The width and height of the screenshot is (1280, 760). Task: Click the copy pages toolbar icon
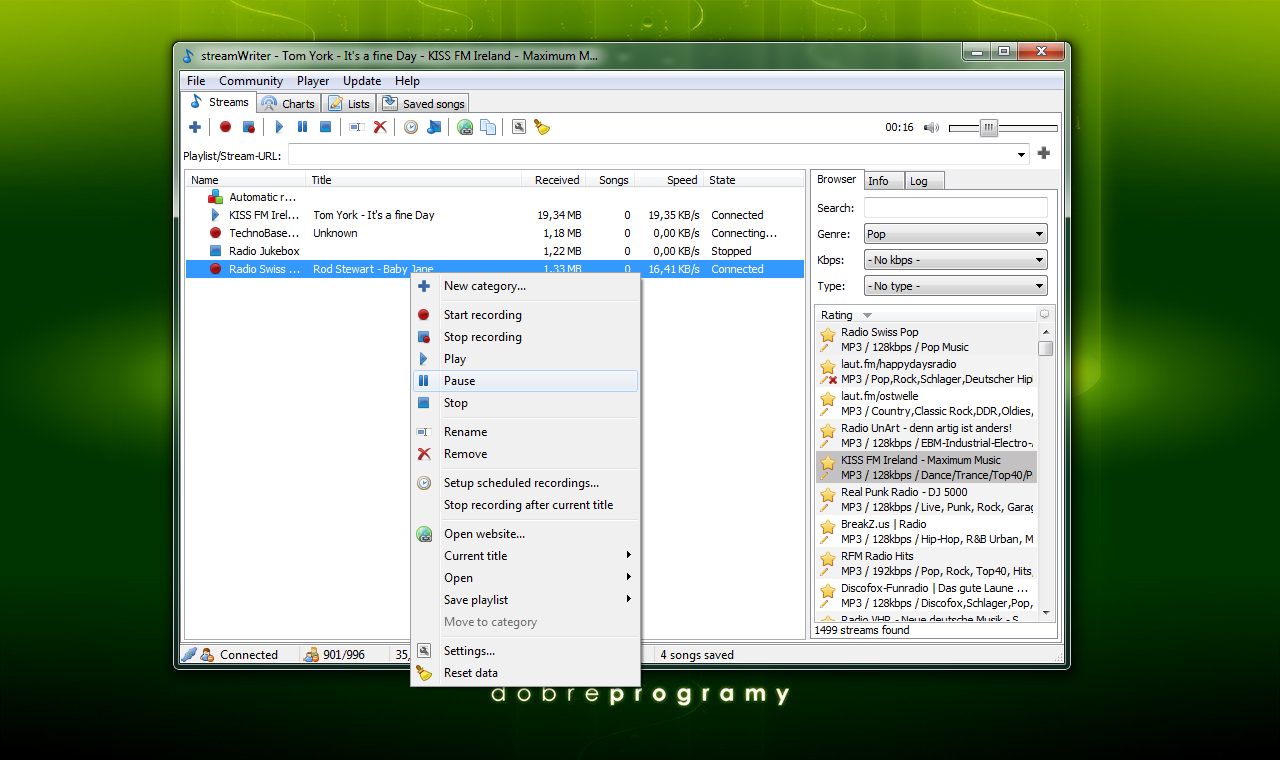(488, 127)
